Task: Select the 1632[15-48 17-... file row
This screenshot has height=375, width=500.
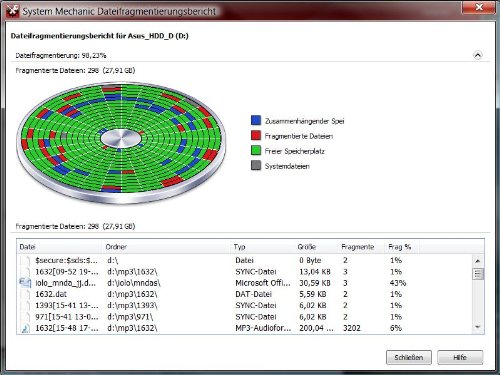Action: [244, 328]
